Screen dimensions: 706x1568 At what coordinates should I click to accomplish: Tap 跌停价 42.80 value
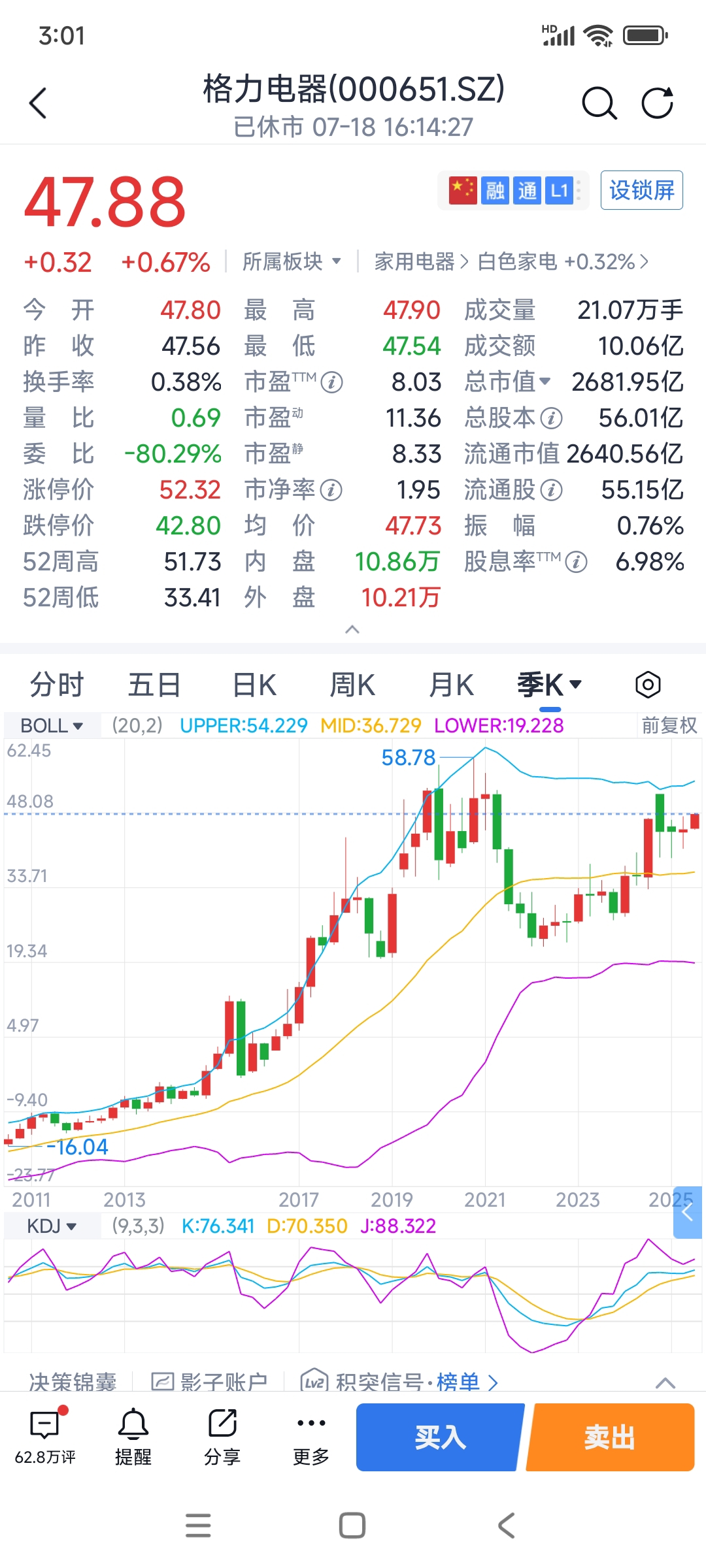coord(188,526)
